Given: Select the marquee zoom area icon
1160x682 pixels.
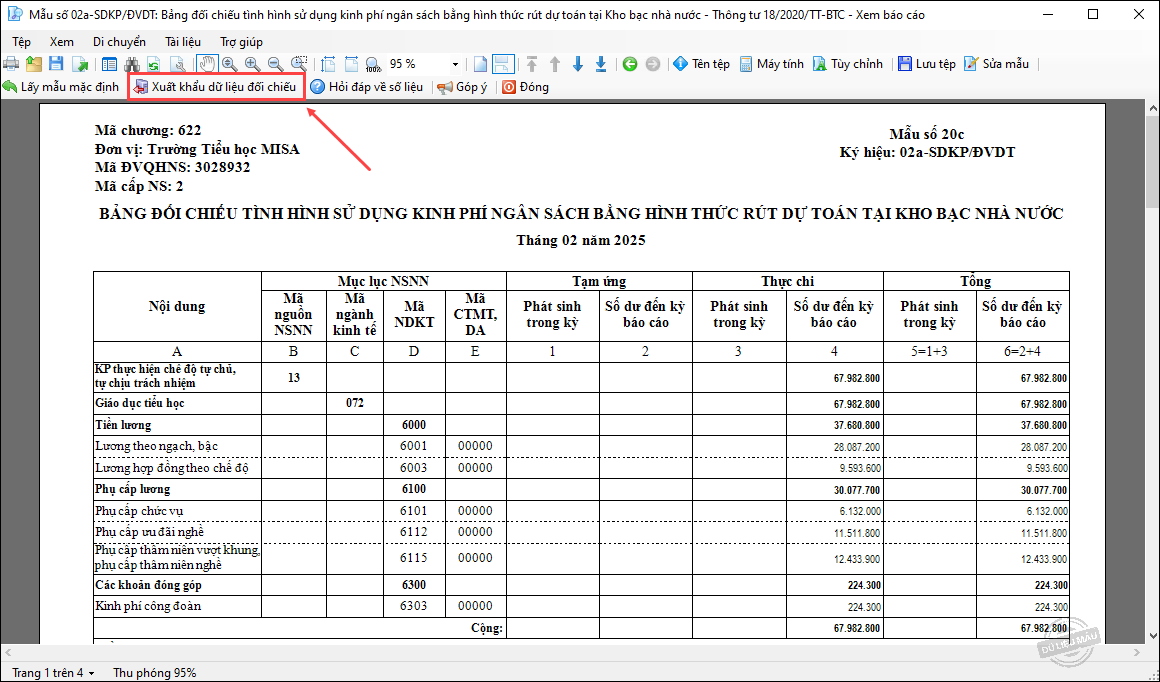Looking at the screenshot, I should 299,64.
